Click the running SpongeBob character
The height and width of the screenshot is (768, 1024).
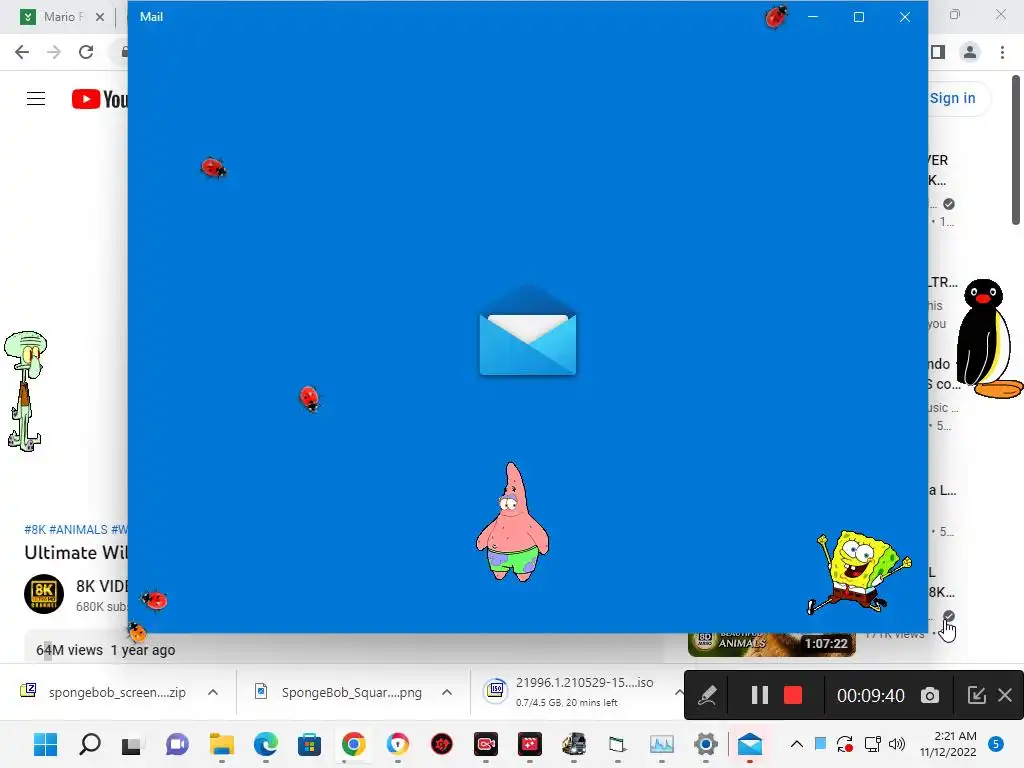pyautogui.click(x=858, y=572)
